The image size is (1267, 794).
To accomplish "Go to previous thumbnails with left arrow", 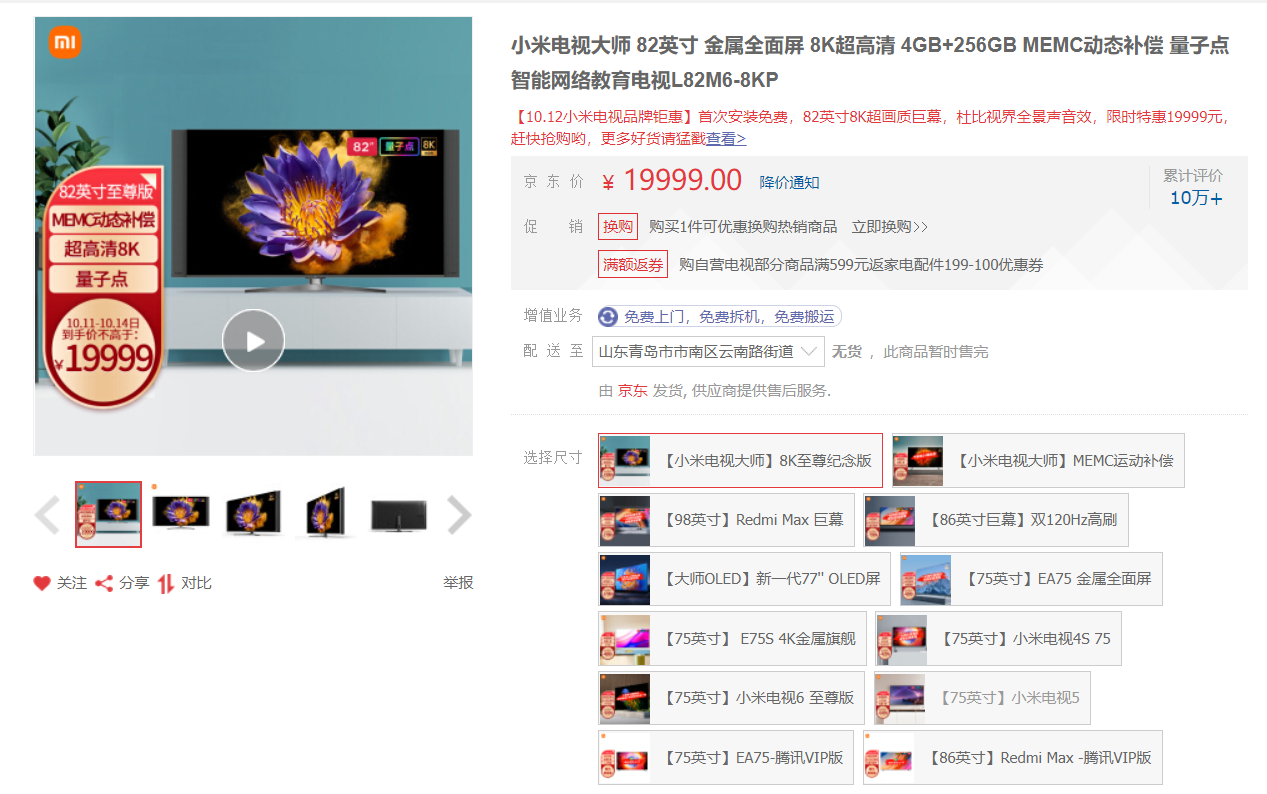I will (47, 515).
